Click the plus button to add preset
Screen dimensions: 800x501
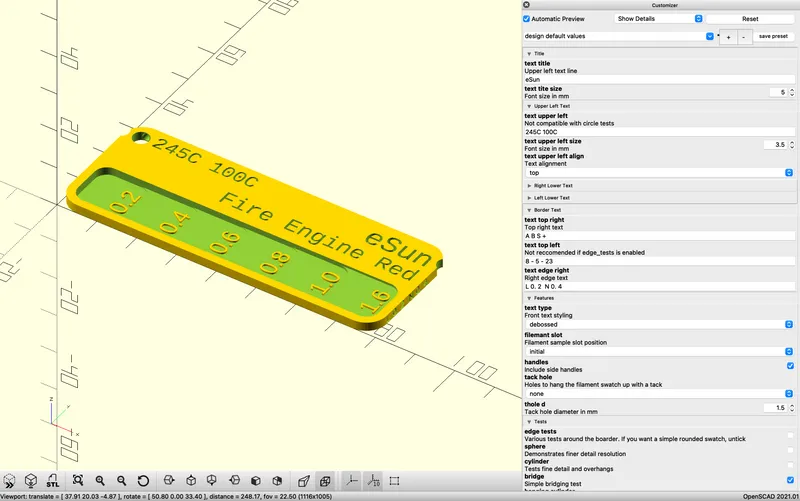tap(728, 37)
